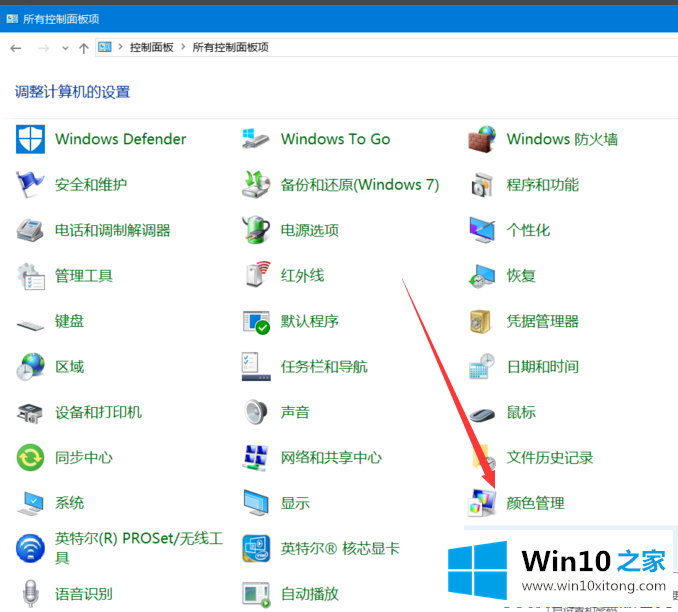The height and width of the screenshot is (612, 678).
Task: Open the 网络和共享中心 text link
Action: click(331, 458)
